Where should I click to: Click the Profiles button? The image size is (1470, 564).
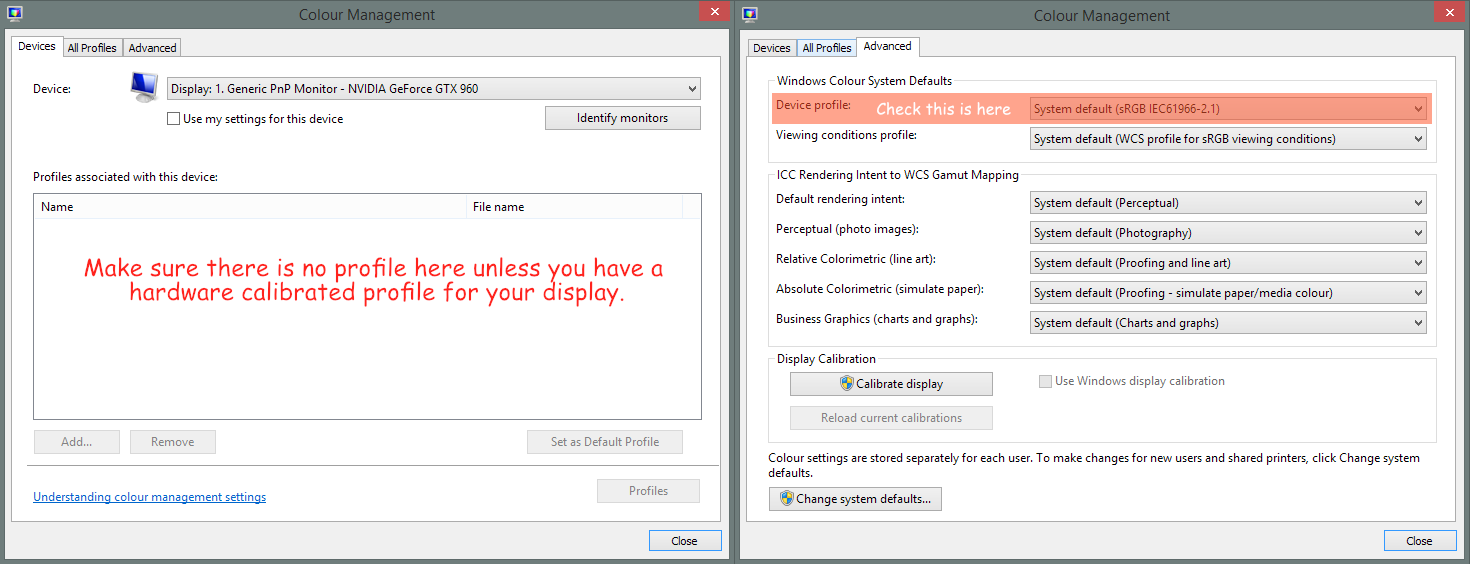pos(648,491)
